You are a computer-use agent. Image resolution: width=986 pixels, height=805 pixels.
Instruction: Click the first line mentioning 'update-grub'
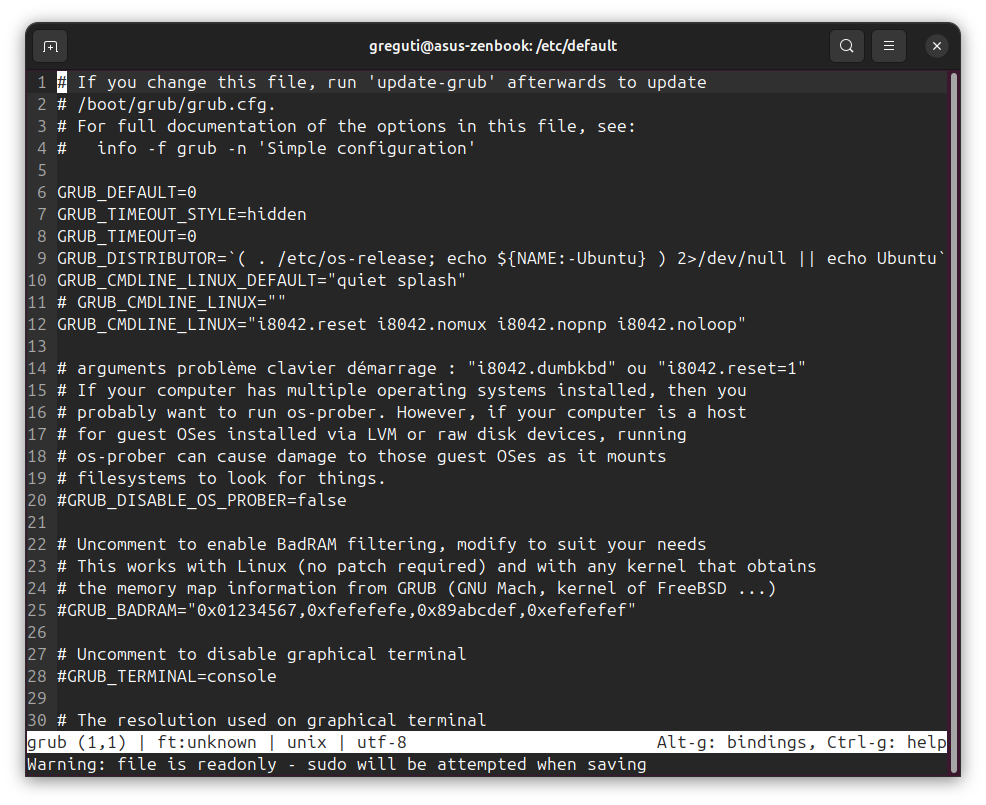(382, 82)
